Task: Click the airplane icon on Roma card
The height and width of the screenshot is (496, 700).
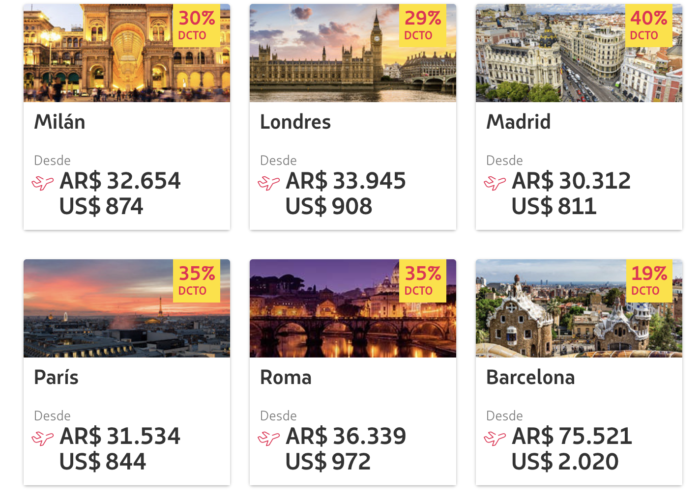Action: click(269, 438)
